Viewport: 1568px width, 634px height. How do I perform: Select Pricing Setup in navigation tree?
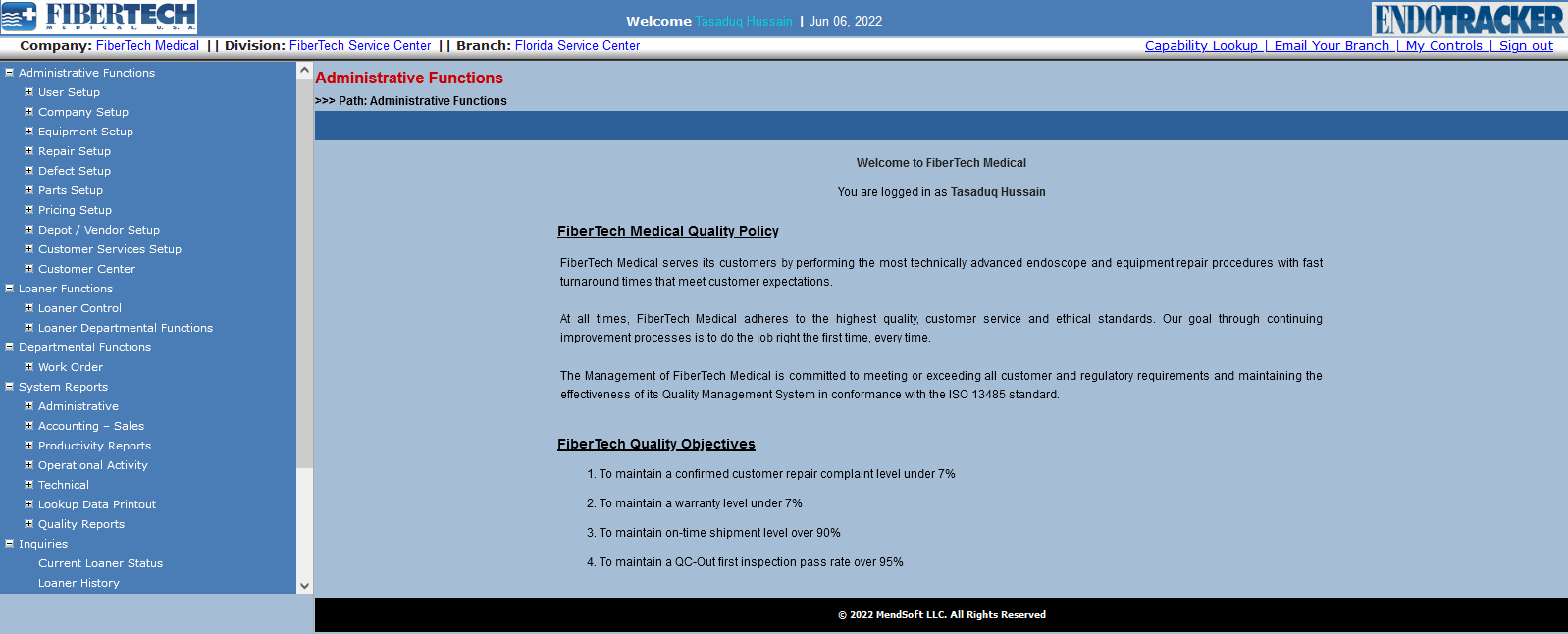(75, 210)
